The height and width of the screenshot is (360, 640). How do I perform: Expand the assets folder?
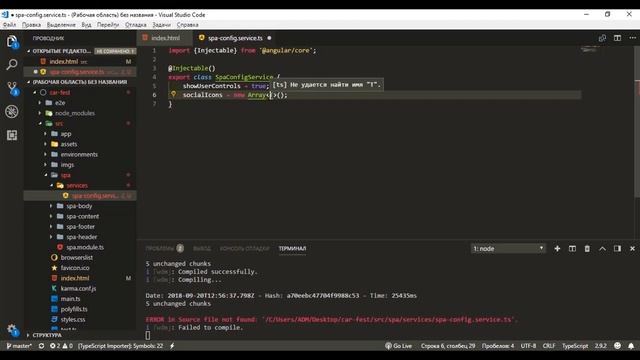[69, 144]
